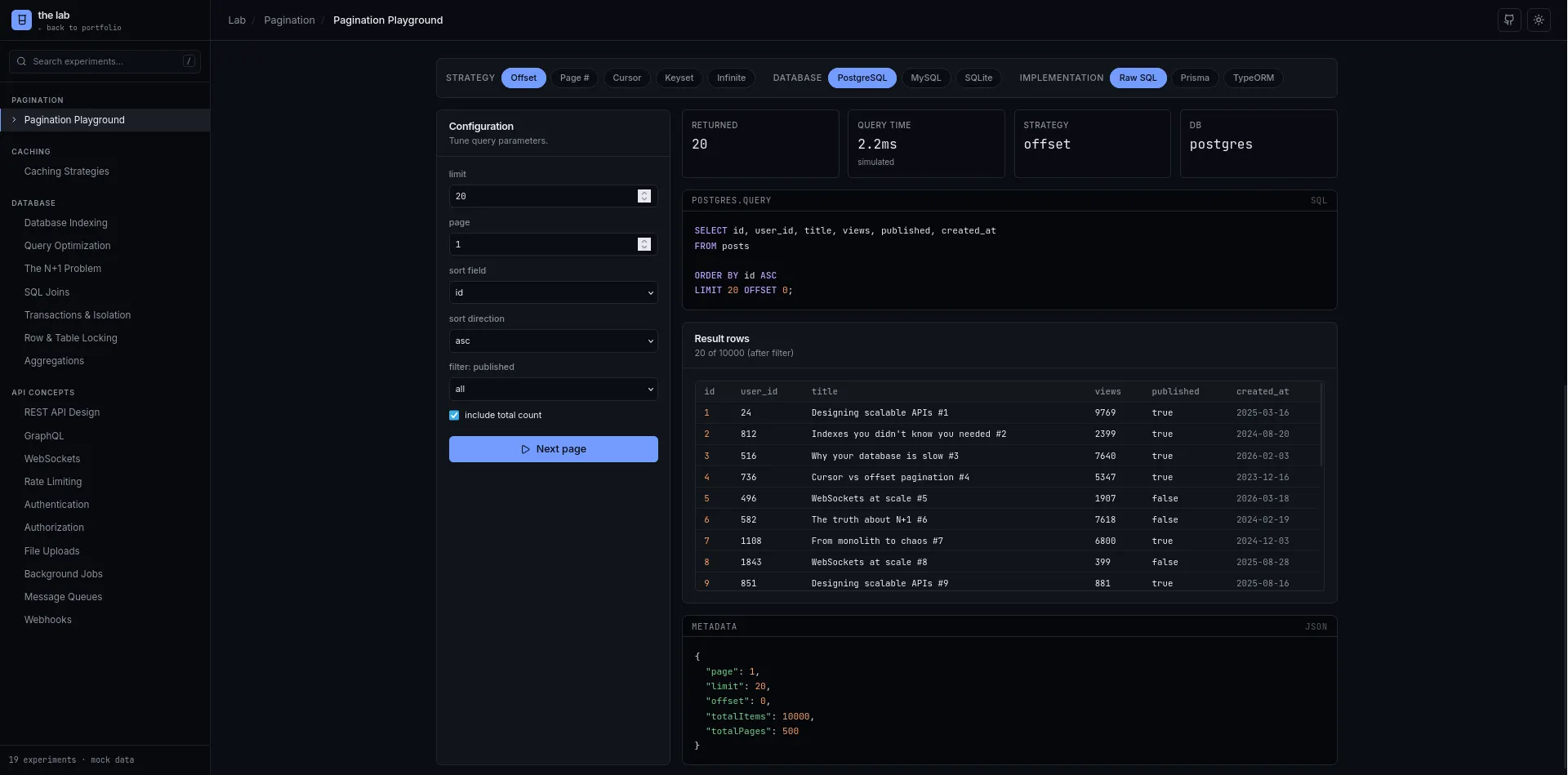Open Background Jobs experiment
The width and height of the screenshot is (1568, 775).
(64, 574)
